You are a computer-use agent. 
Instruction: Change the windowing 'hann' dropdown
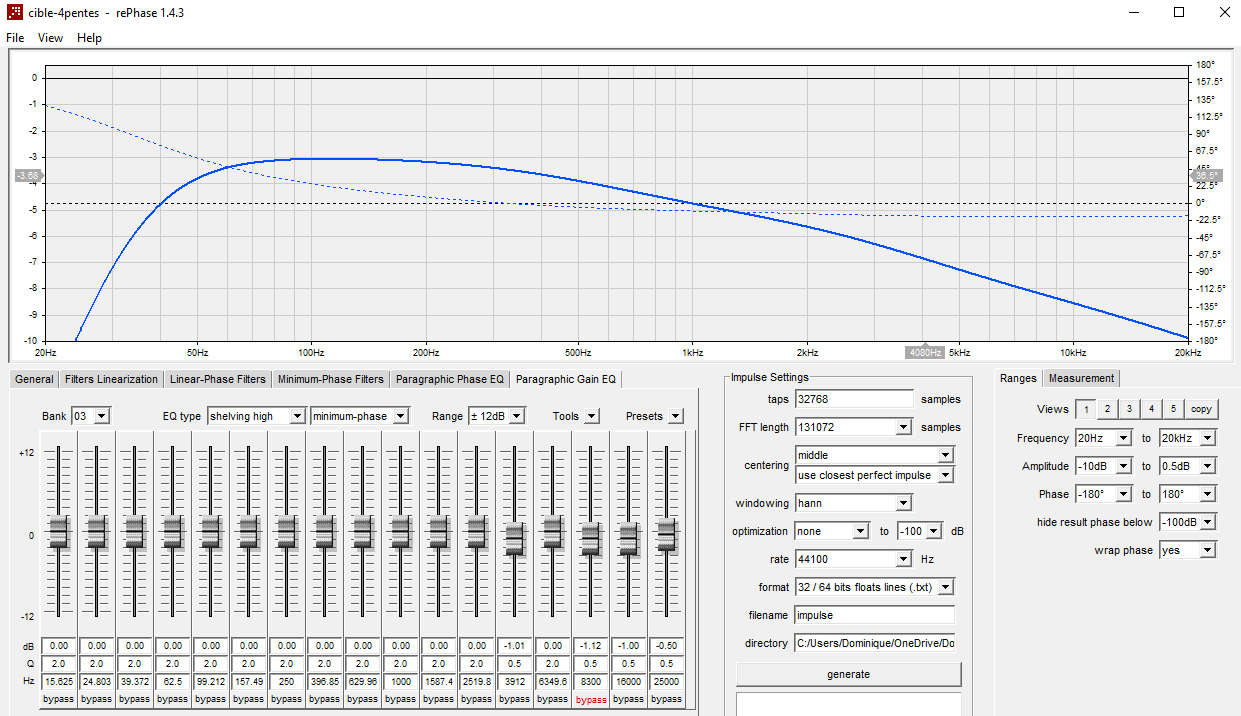(904, 503)
